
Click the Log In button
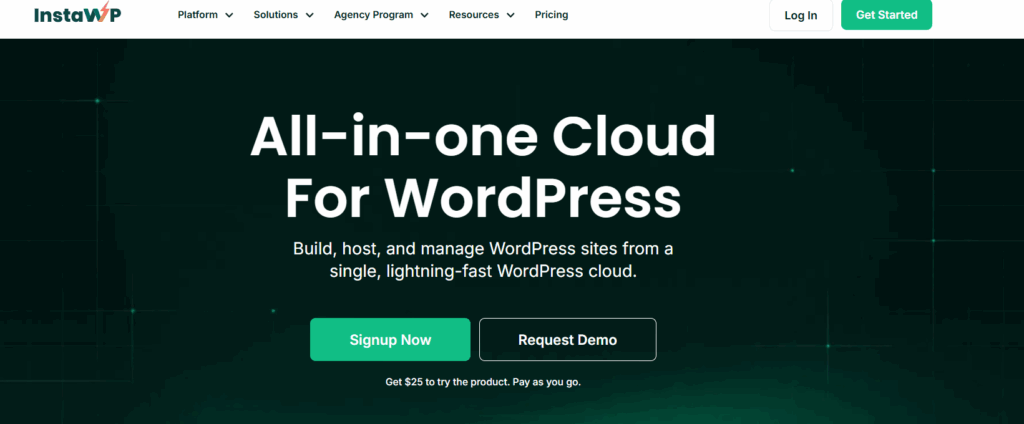coord(801,15)
